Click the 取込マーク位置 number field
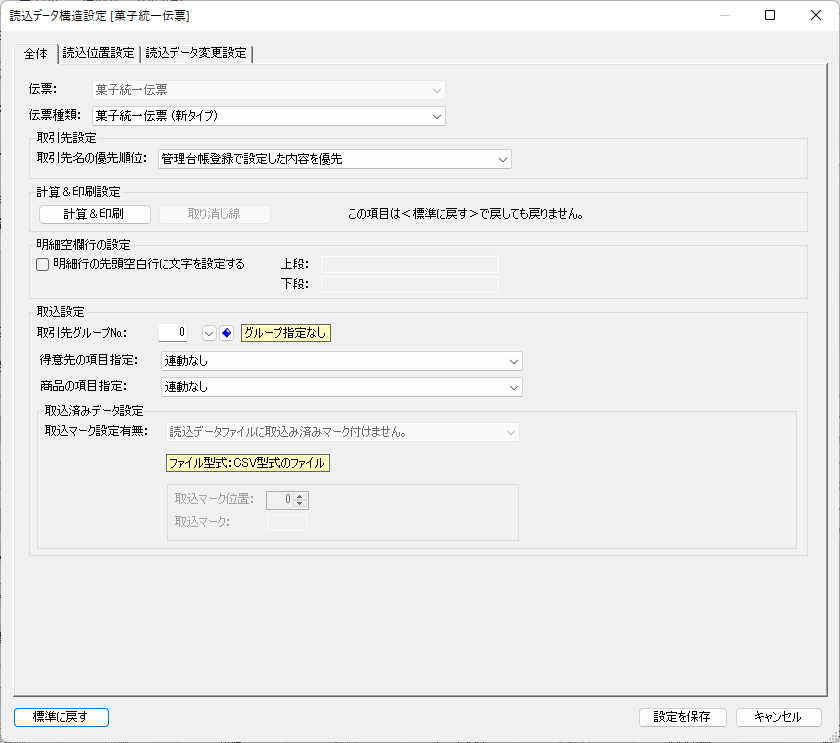This screenshot has width=840, height=743. [280, 500]
